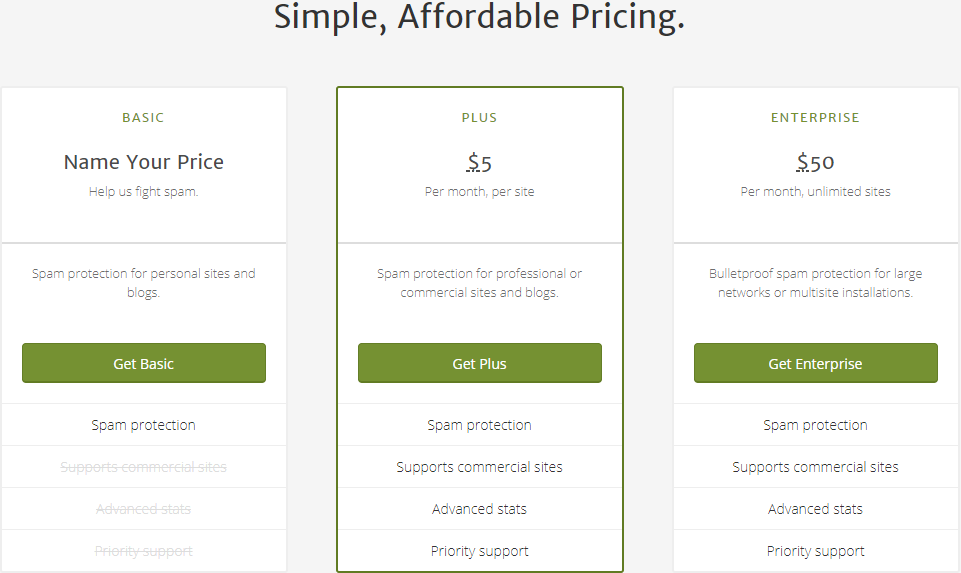The image size is (961, 573).
Task: Click the Get Plus button
Action: tap(480, 363)
